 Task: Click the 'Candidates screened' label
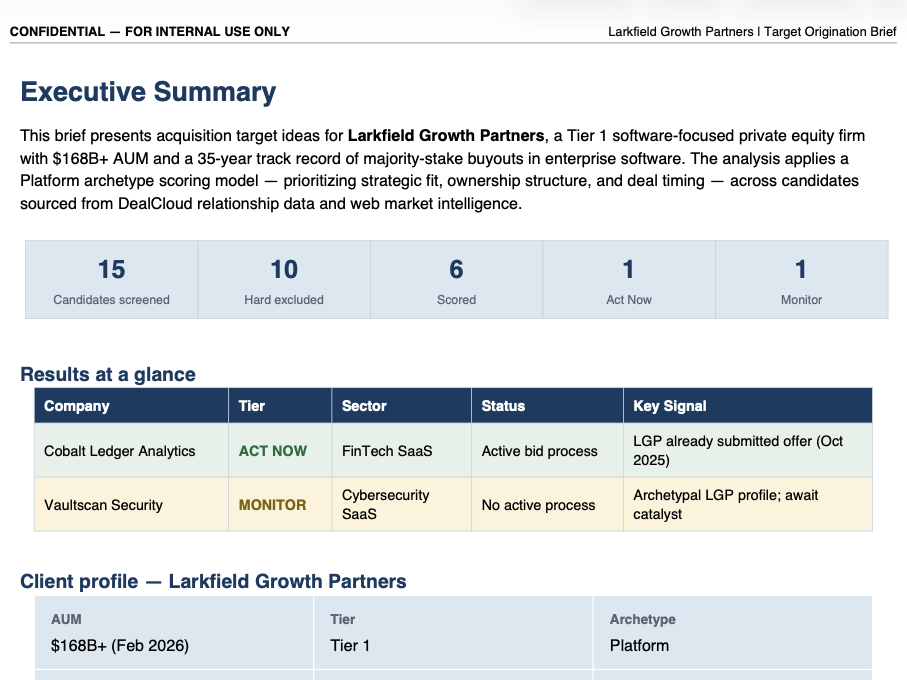pyautogui.click(x=111, y=300)
